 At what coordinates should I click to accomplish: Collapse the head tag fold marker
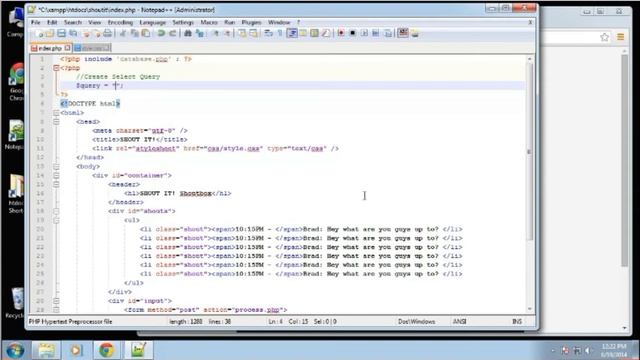click(56, 122)
